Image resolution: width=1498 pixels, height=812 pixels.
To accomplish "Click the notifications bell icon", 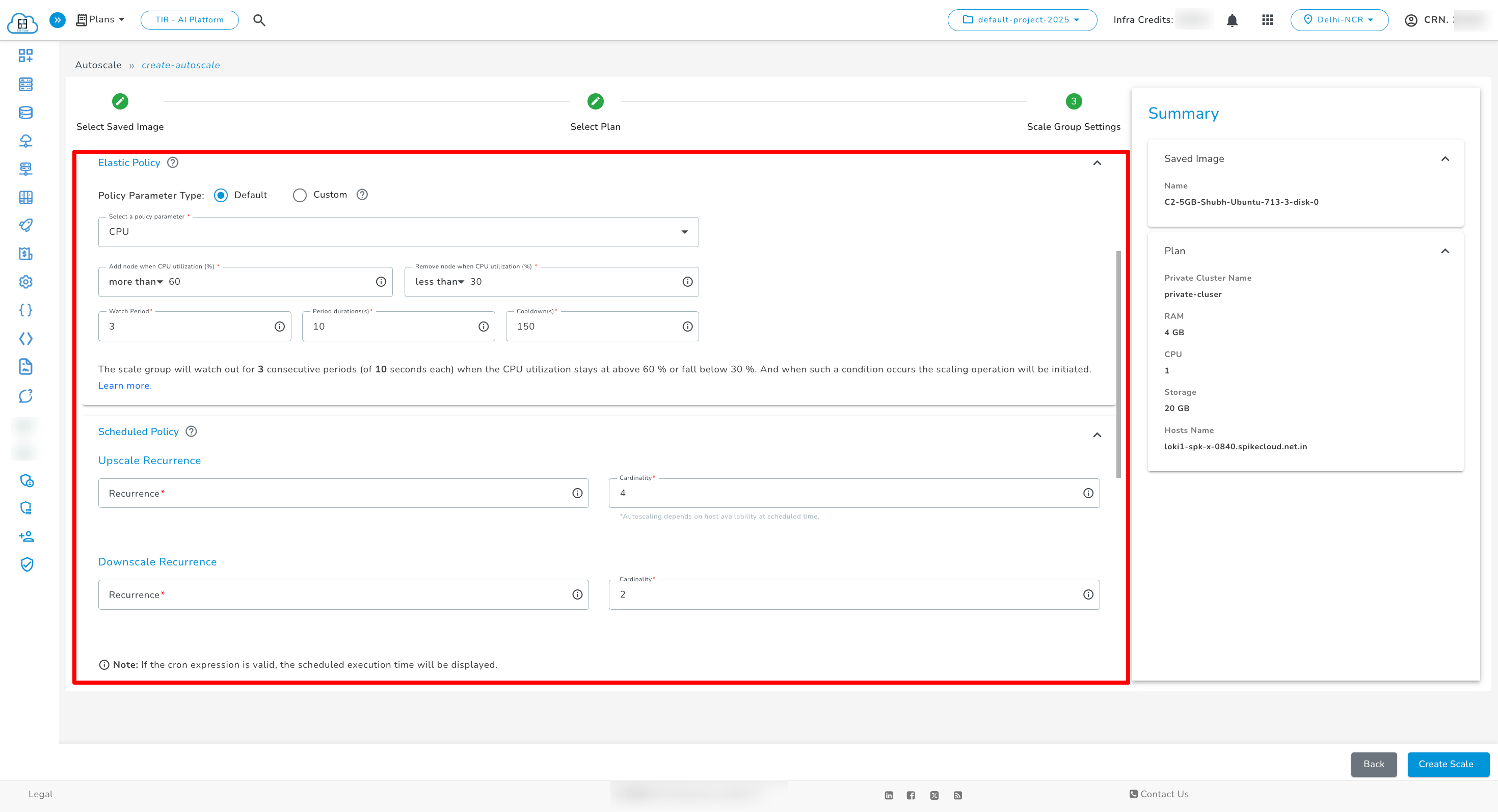I will 1232,20.
